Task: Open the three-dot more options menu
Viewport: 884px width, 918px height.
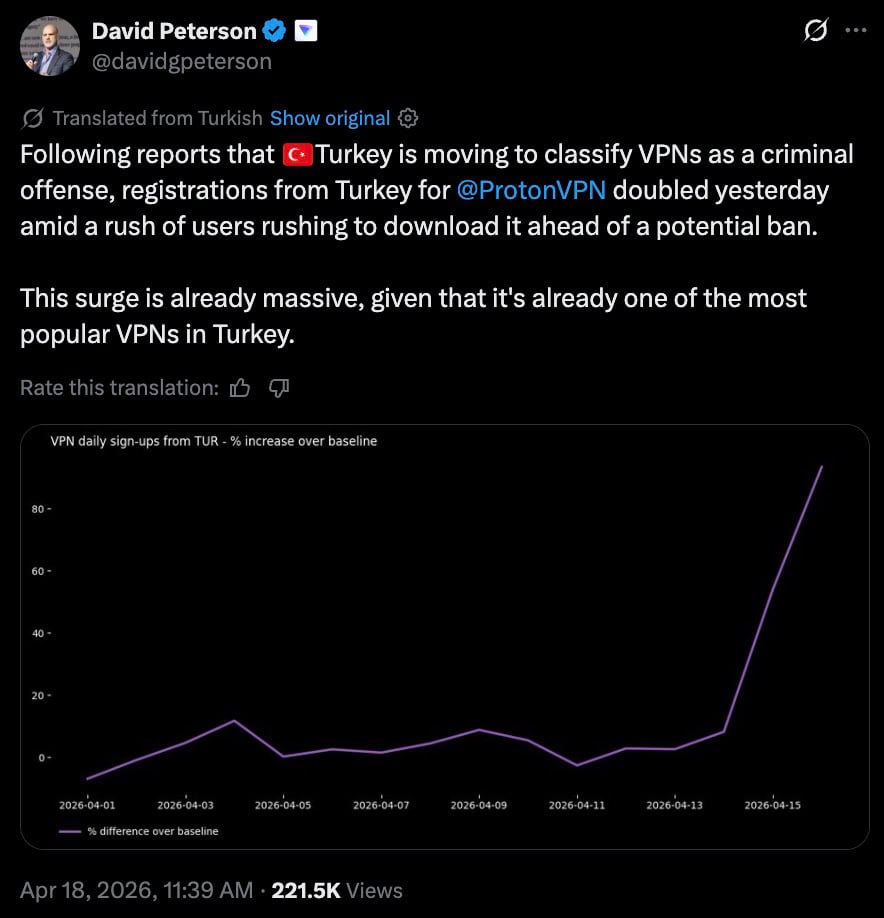Action: point(856,31)
